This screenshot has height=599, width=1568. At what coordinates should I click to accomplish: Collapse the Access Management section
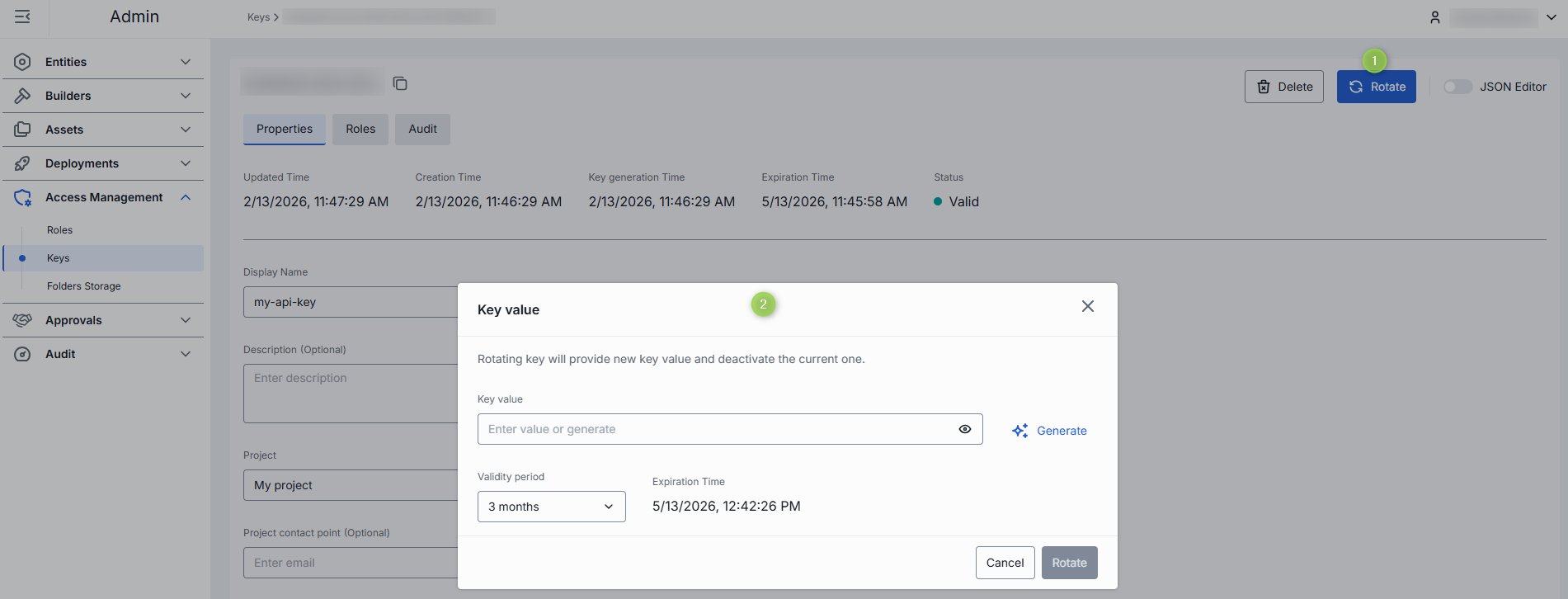[186, 197]
